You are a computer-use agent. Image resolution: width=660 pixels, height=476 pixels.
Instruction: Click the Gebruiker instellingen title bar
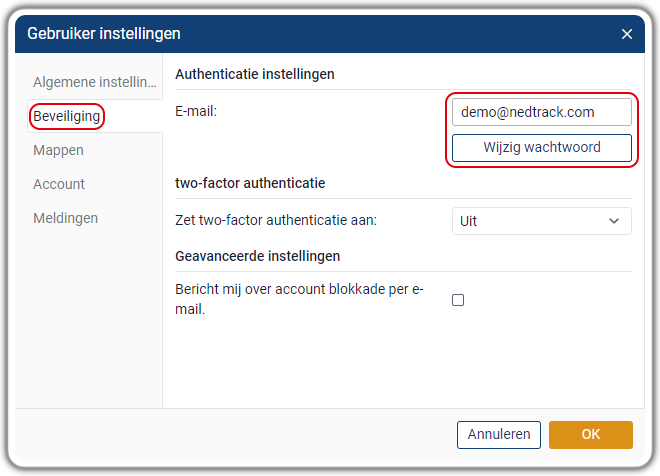pyautogui.click(x=330, y=34)
